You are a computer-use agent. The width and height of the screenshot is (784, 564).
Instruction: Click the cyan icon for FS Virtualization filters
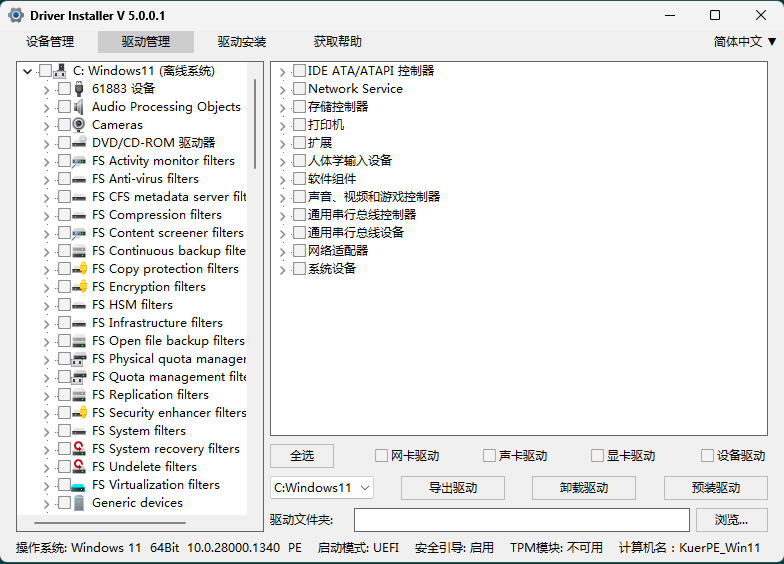pos(78,486)
